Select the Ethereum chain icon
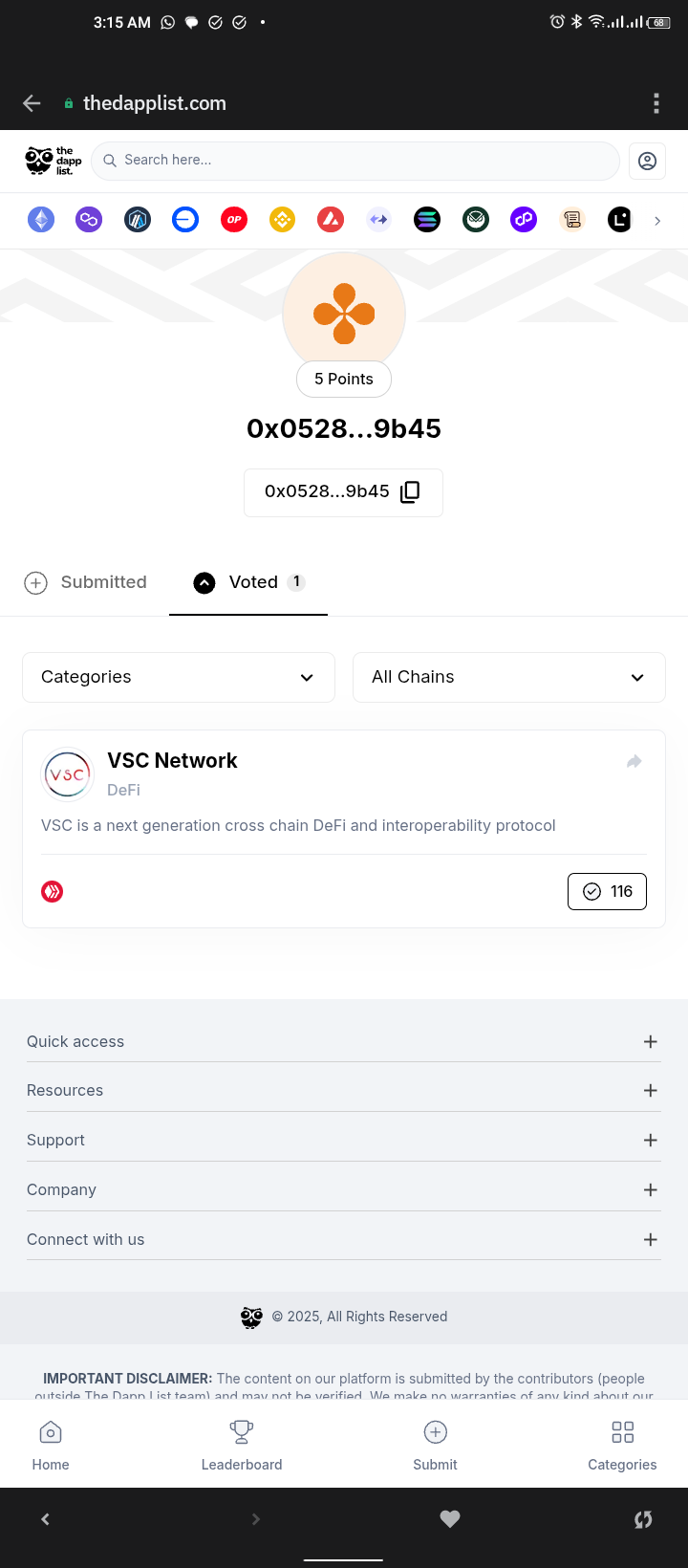Viewport: 688px width, 1568px height. pos(41,220)
